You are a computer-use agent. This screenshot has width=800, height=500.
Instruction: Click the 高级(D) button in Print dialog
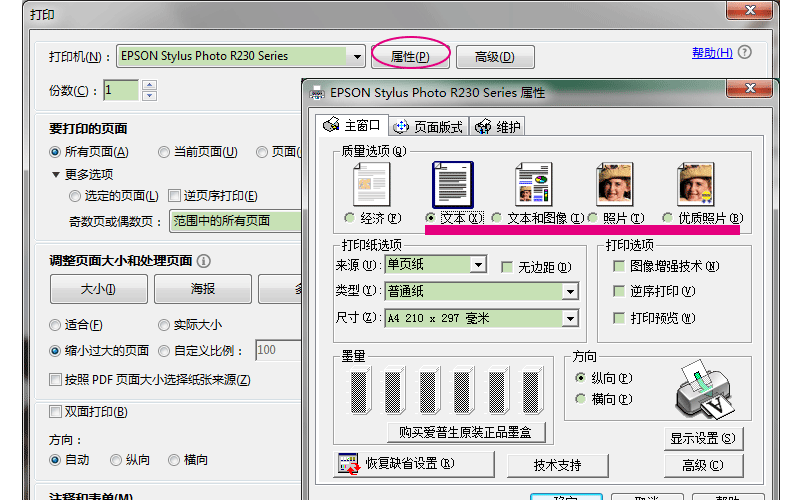pyautogui.click(x=495, y=57)
